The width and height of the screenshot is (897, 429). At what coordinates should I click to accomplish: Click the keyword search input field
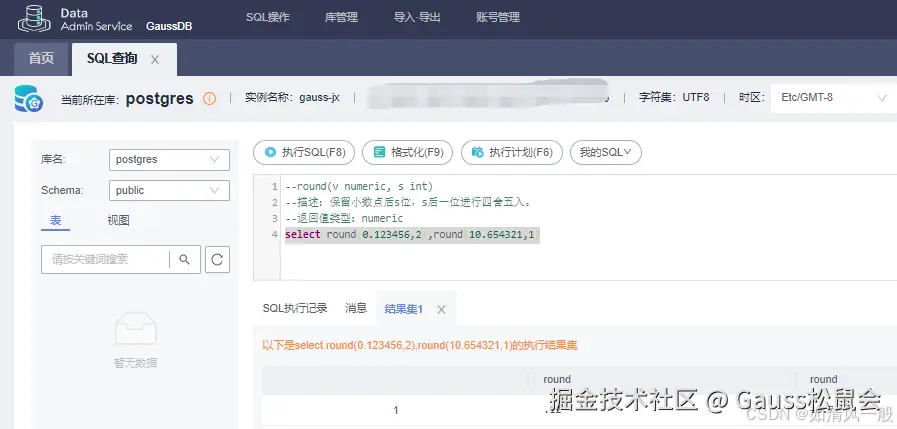pyautogui.click(x=105, y=260)
